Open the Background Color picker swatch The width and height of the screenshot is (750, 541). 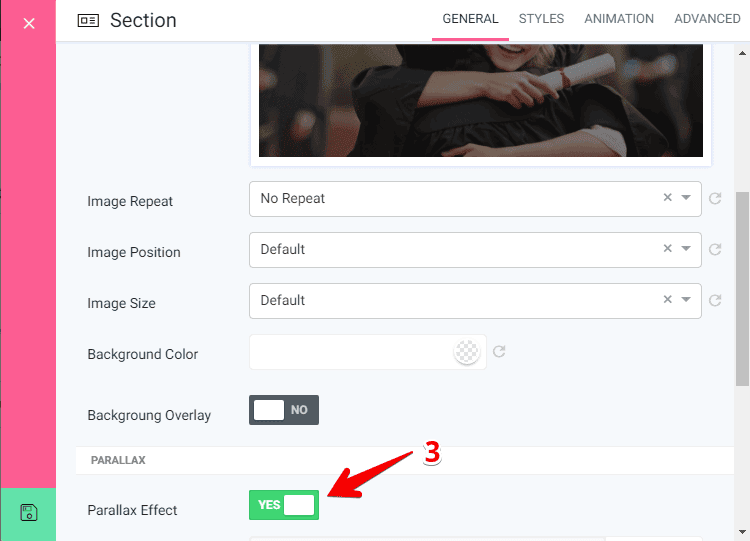click(466, 352)
